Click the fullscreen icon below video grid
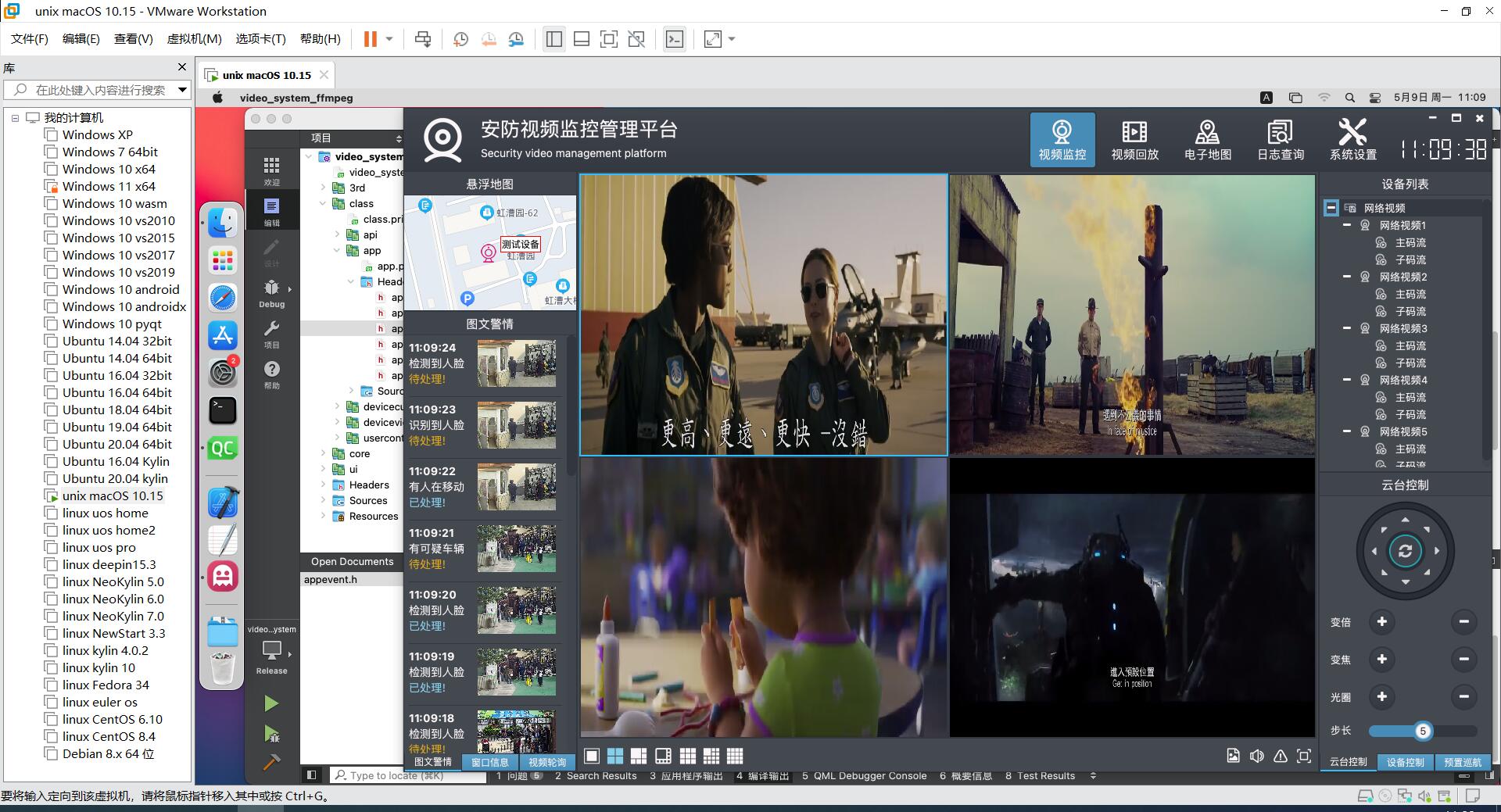1501x812 pixels. tap(1303, 756)
